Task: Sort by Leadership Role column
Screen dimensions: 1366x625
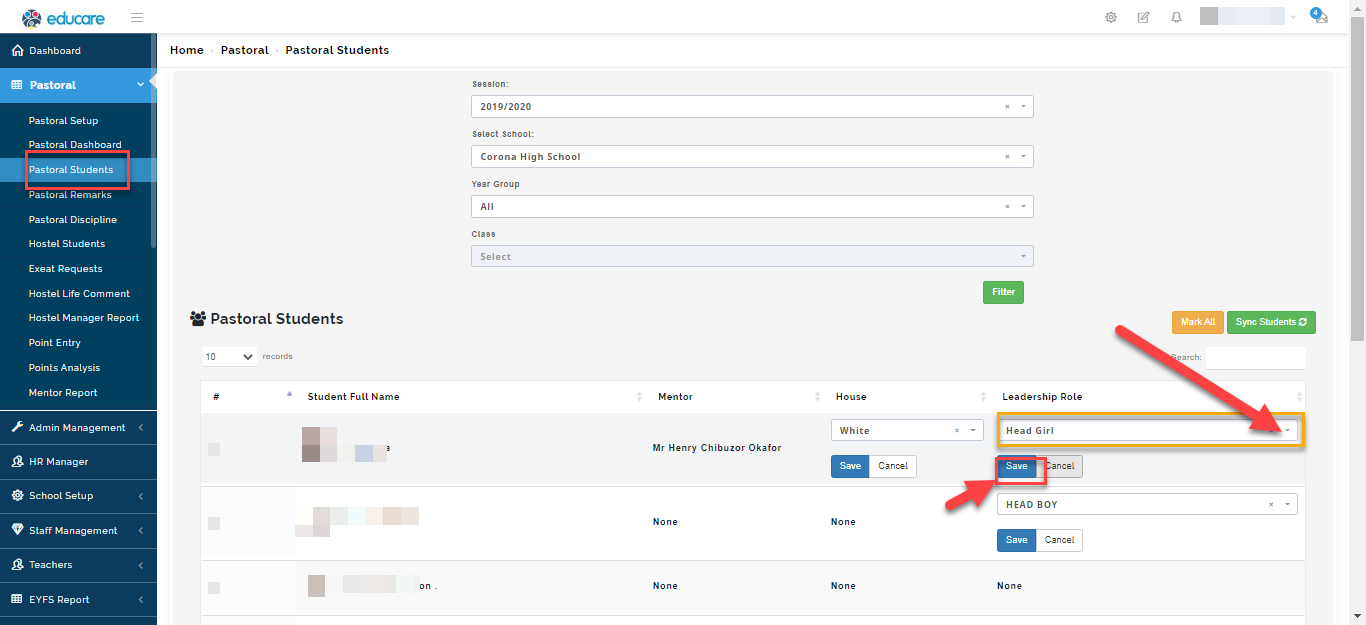Action: (1148, 397)
